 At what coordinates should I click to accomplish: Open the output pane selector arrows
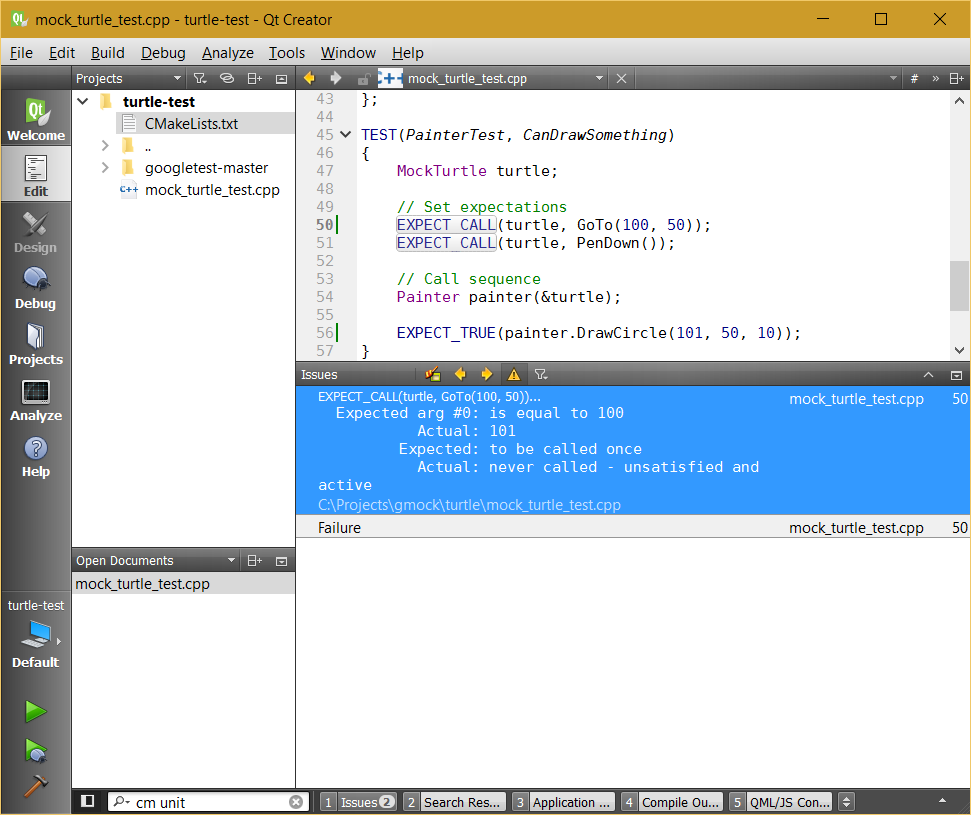coord(846,802)
